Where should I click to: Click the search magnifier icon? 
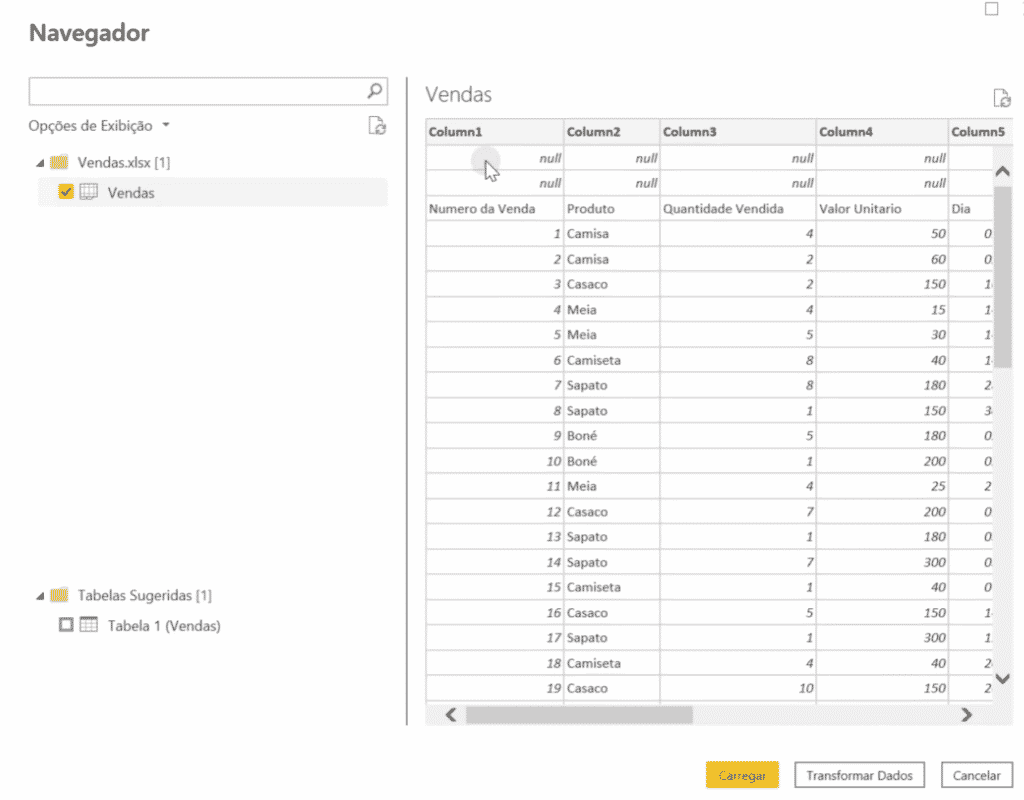pyautogui.click(x=375, y=91)
